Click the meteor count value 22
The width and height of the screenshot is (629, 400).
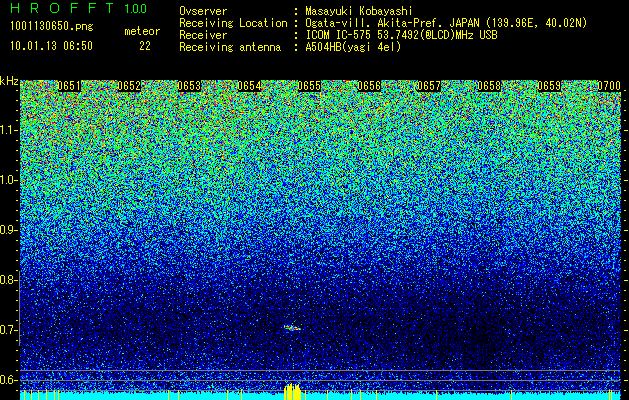point(145,46)
